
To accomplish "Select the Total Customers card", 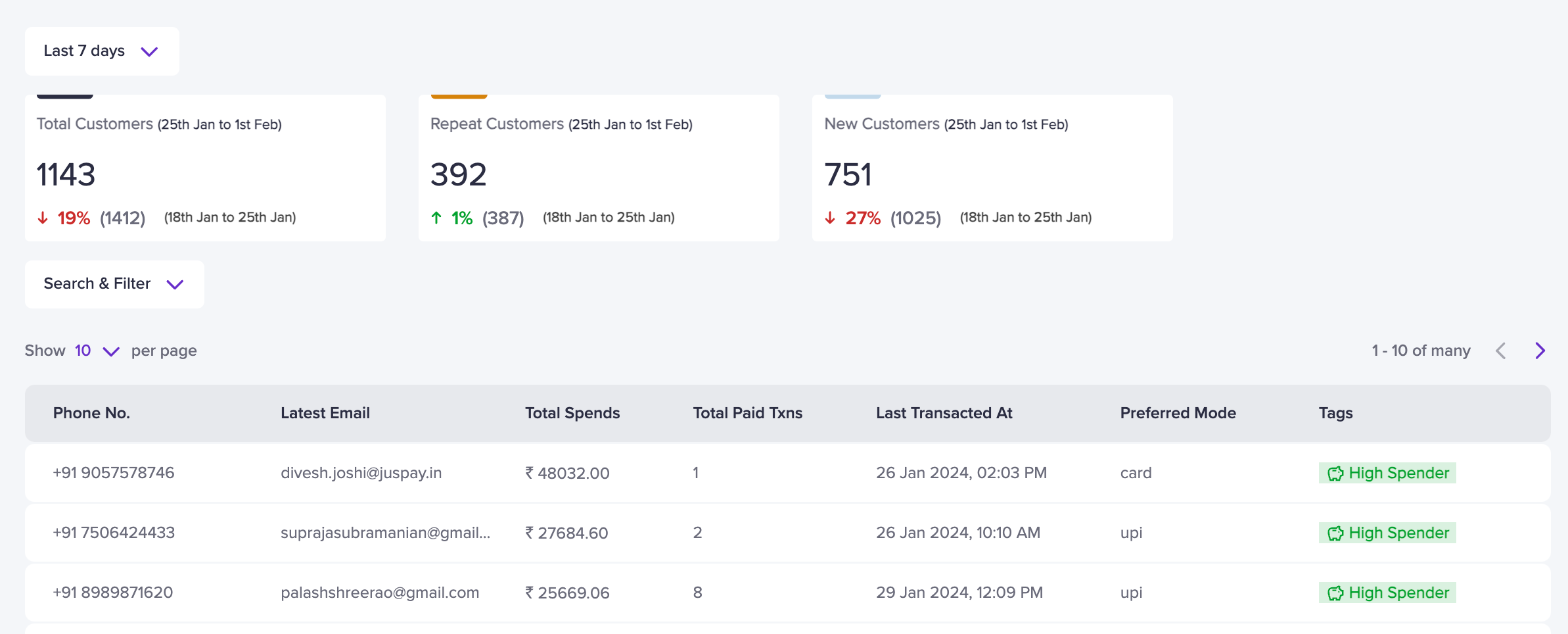I will coord(205,168).
